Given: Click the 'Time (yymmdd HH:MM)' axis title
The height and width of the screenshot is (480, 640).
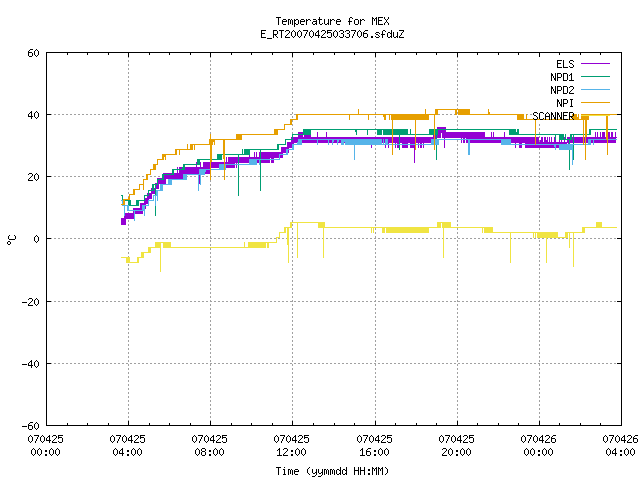Looking at the screenshot, I should (x=332, y=471).
